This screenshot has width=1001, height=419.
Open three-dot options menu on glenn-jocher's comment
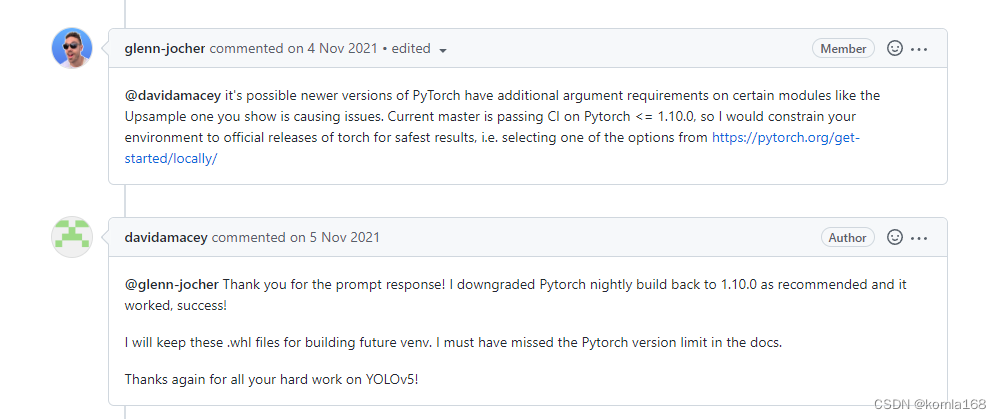click(919, 48)
